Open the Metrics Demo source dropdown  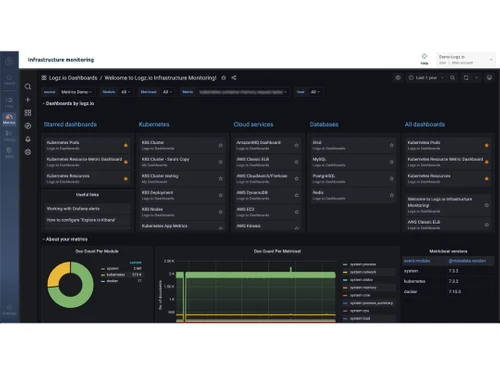click(76, 92)
